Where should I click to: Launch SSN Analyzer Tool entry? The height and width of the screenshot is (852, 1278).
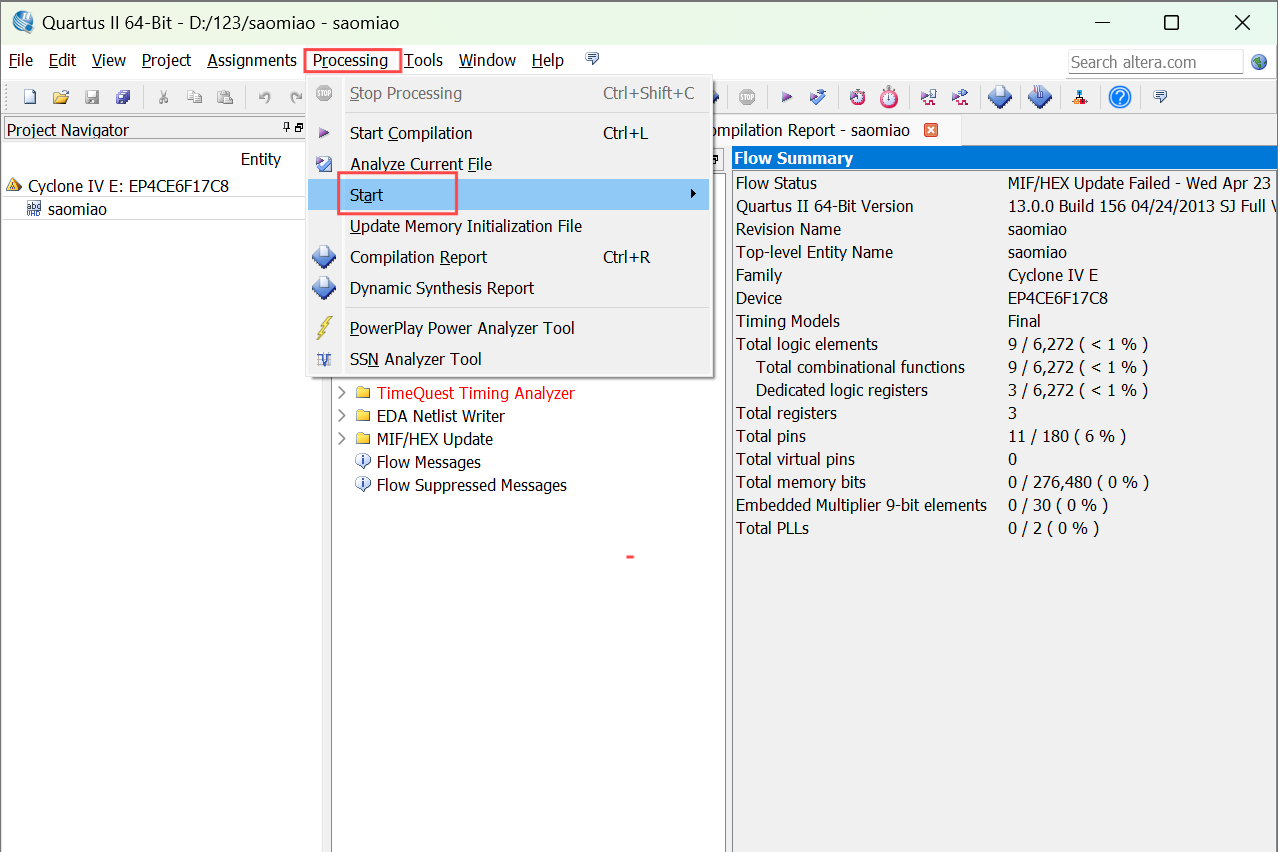point(508,359)
